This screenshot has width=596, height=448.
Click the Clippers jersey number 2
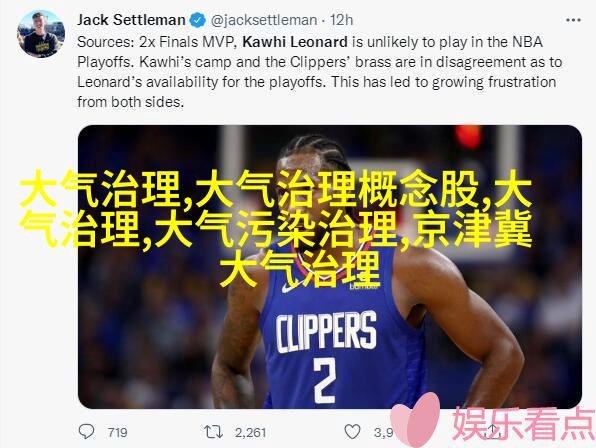click(x=325, y=381)
